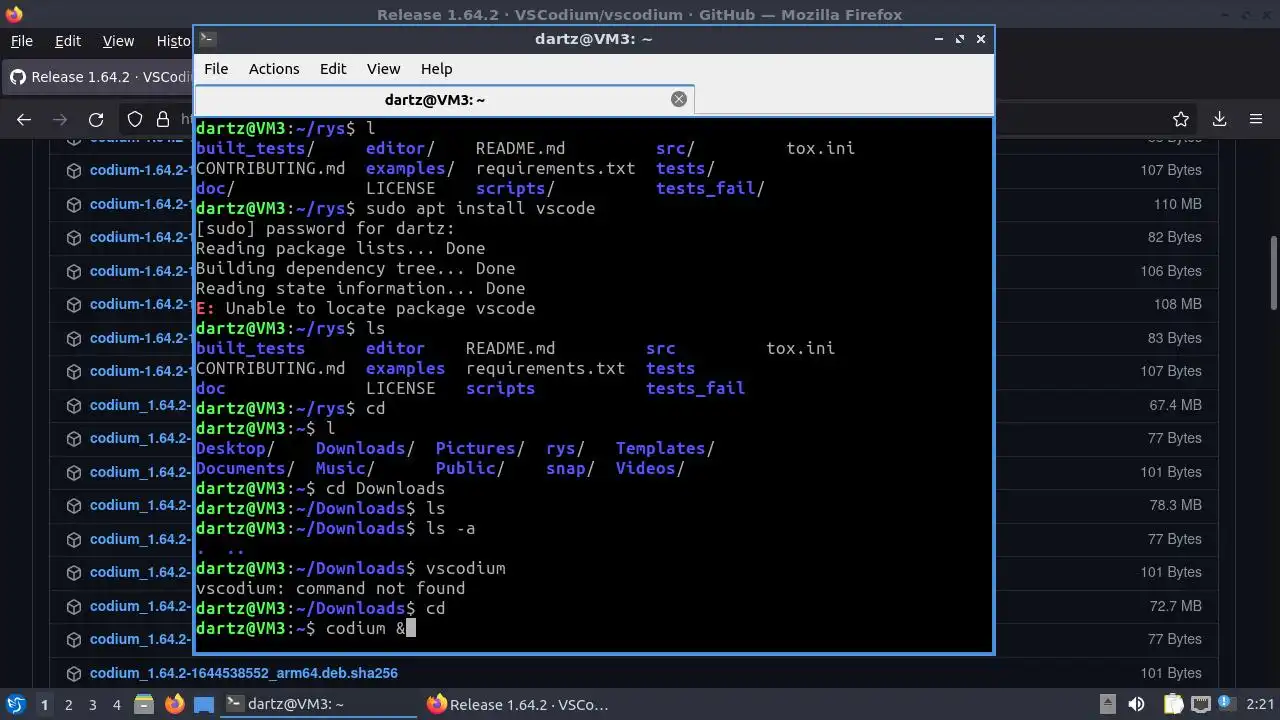Select the Release 1.64.2 Firefox tab

click(x=98, y=77)
